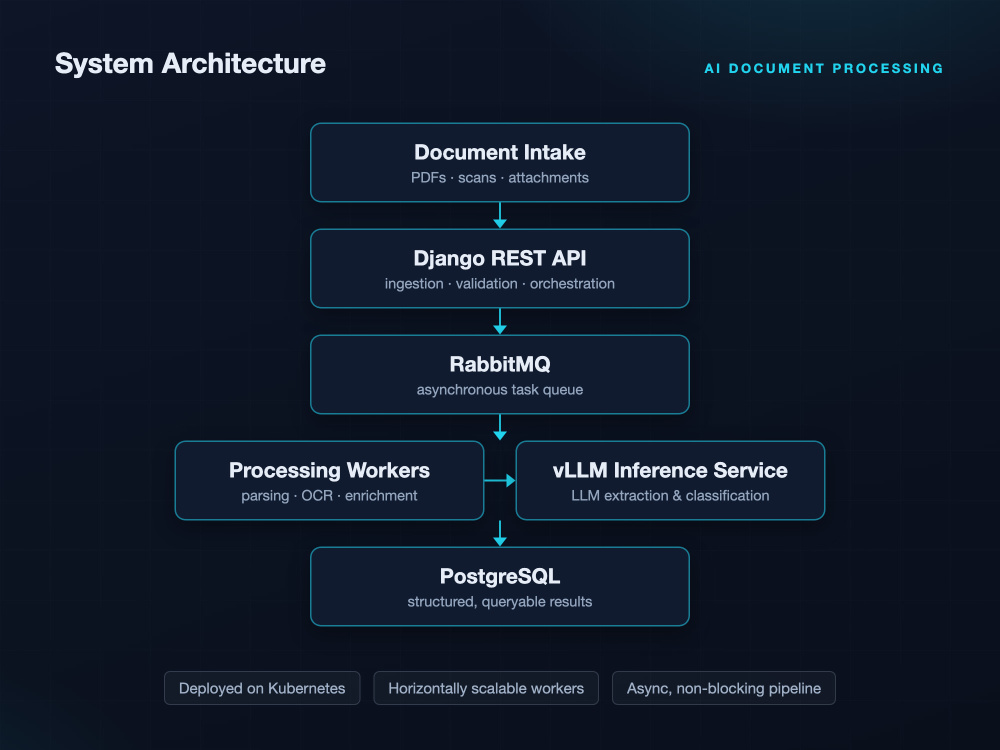The width and height of the screenshot is (1000, 750).
Task: Select the 'Async, non-blocking pipeline' tag
Action: coord(724,688)
